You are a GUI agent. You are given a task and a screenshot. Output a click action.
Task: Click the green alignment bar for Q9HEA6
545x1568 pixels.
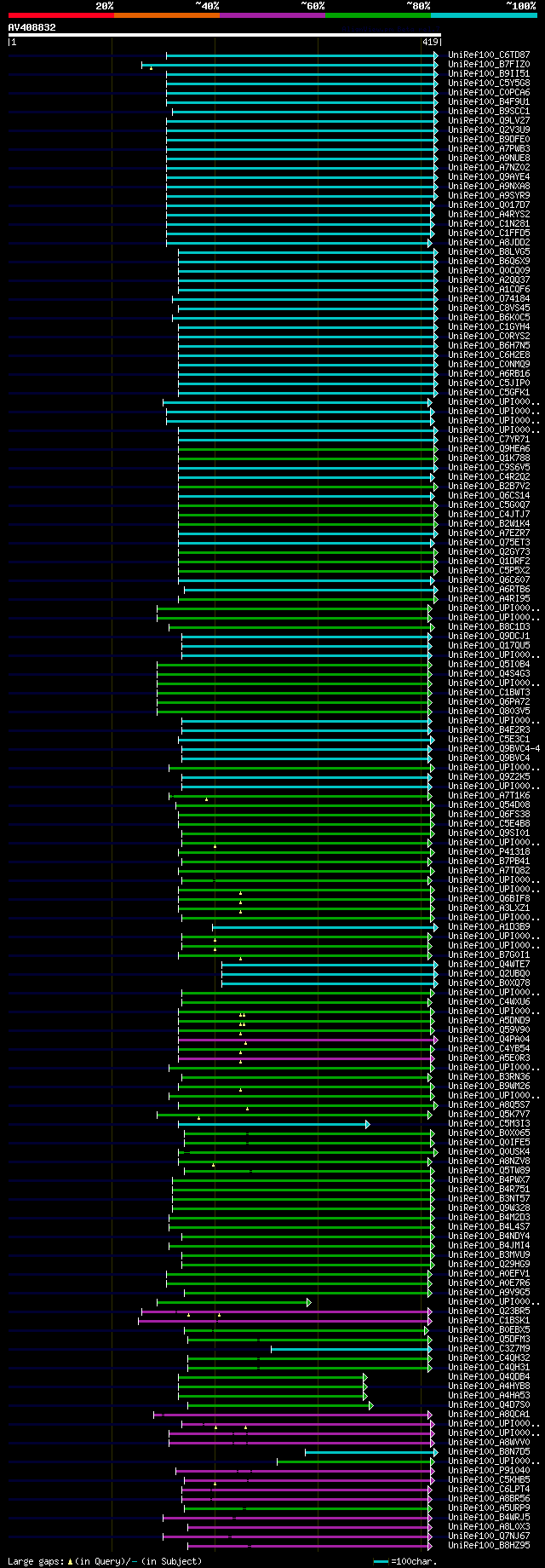tap(307, 449)
